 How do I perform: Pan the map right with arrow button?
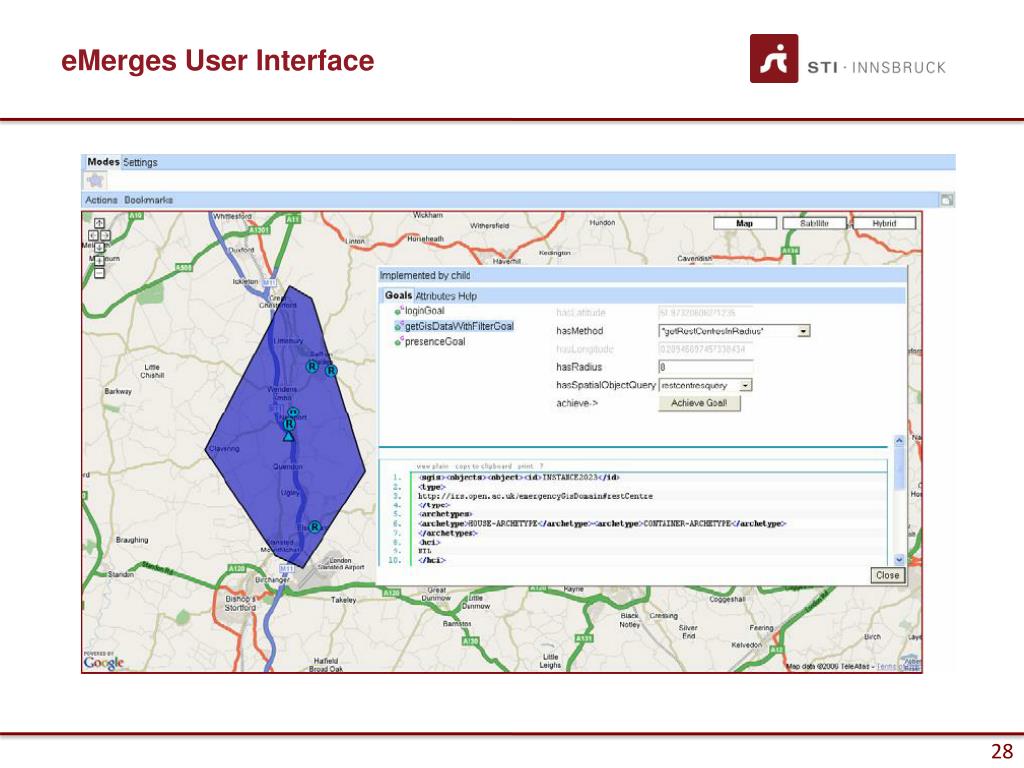point(105,235)
